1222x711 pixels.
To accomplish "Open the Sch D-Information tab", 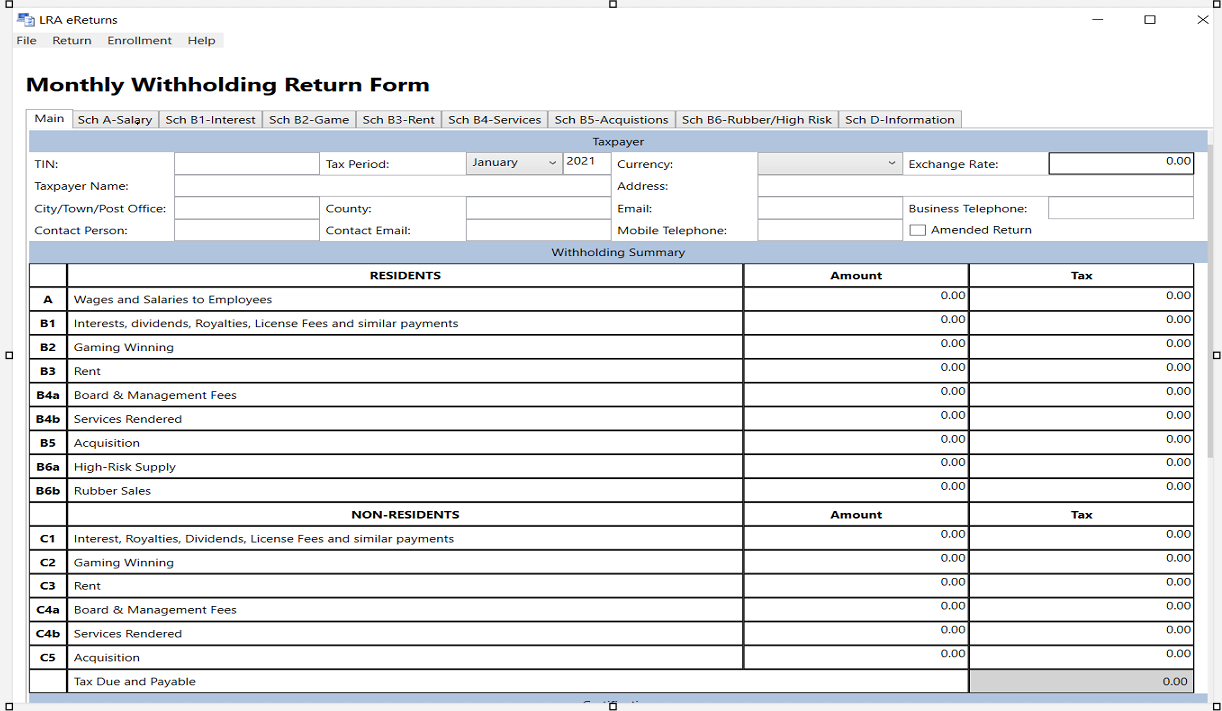I will (x=900, y=120).
